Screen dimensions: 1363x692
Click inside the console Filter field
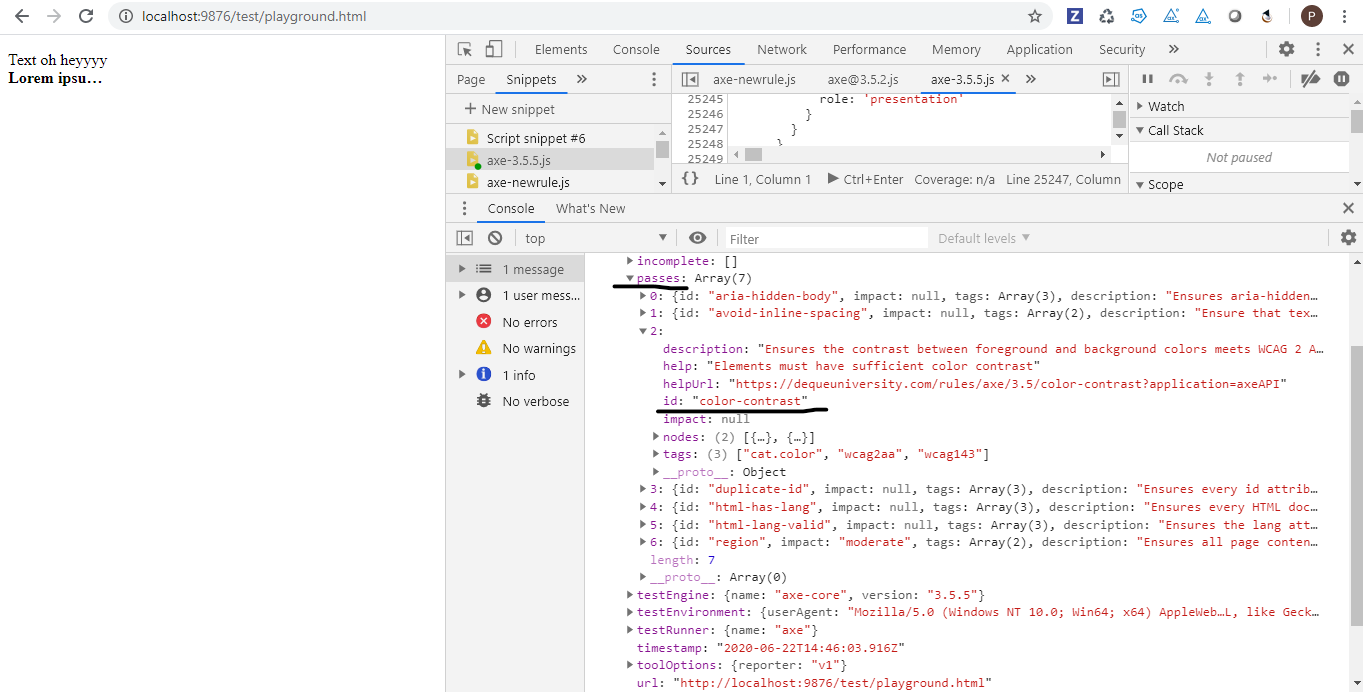pyautogui.click(x=826, y=237)
